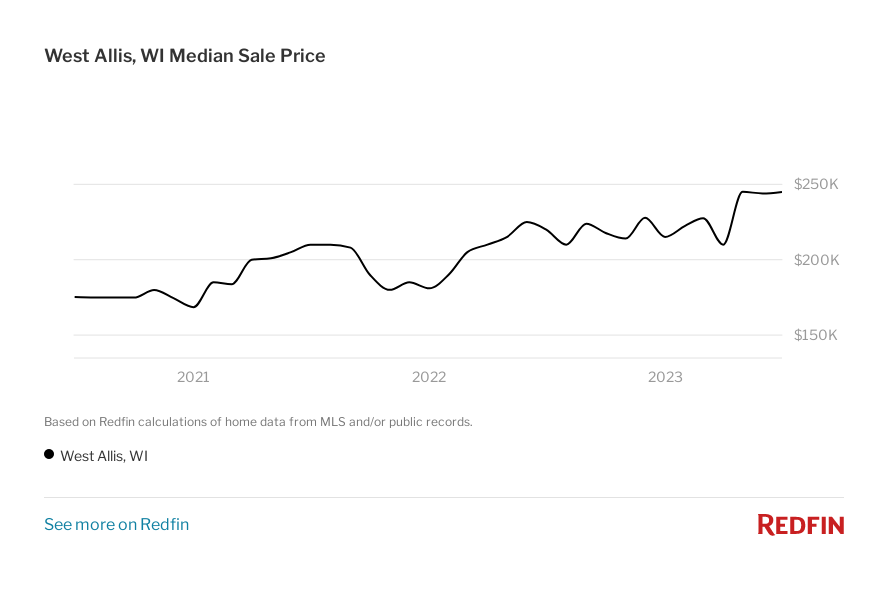The width and height of the screenshot is (888, 596).
Task: Click the West Allis Median Sale Price title
Action: coord(185,56)
